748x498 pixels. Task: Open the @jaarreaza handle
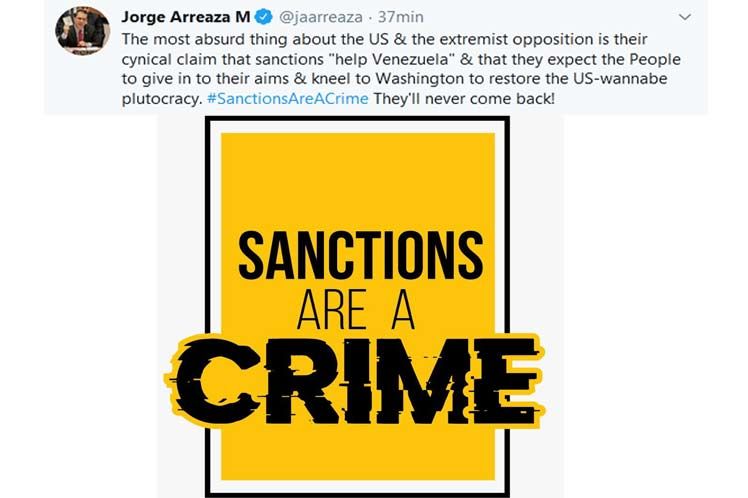321,17
